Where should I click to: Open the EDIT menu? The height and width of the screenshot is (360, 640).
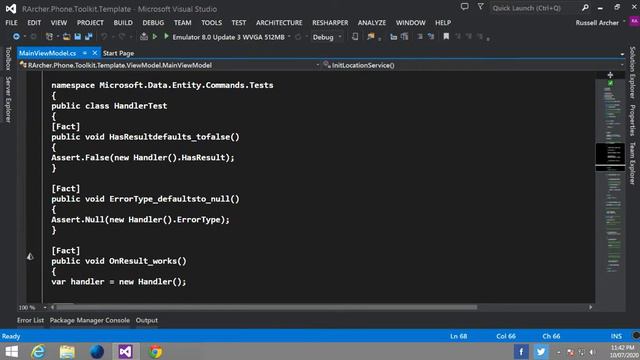click(x=34, y=23)
